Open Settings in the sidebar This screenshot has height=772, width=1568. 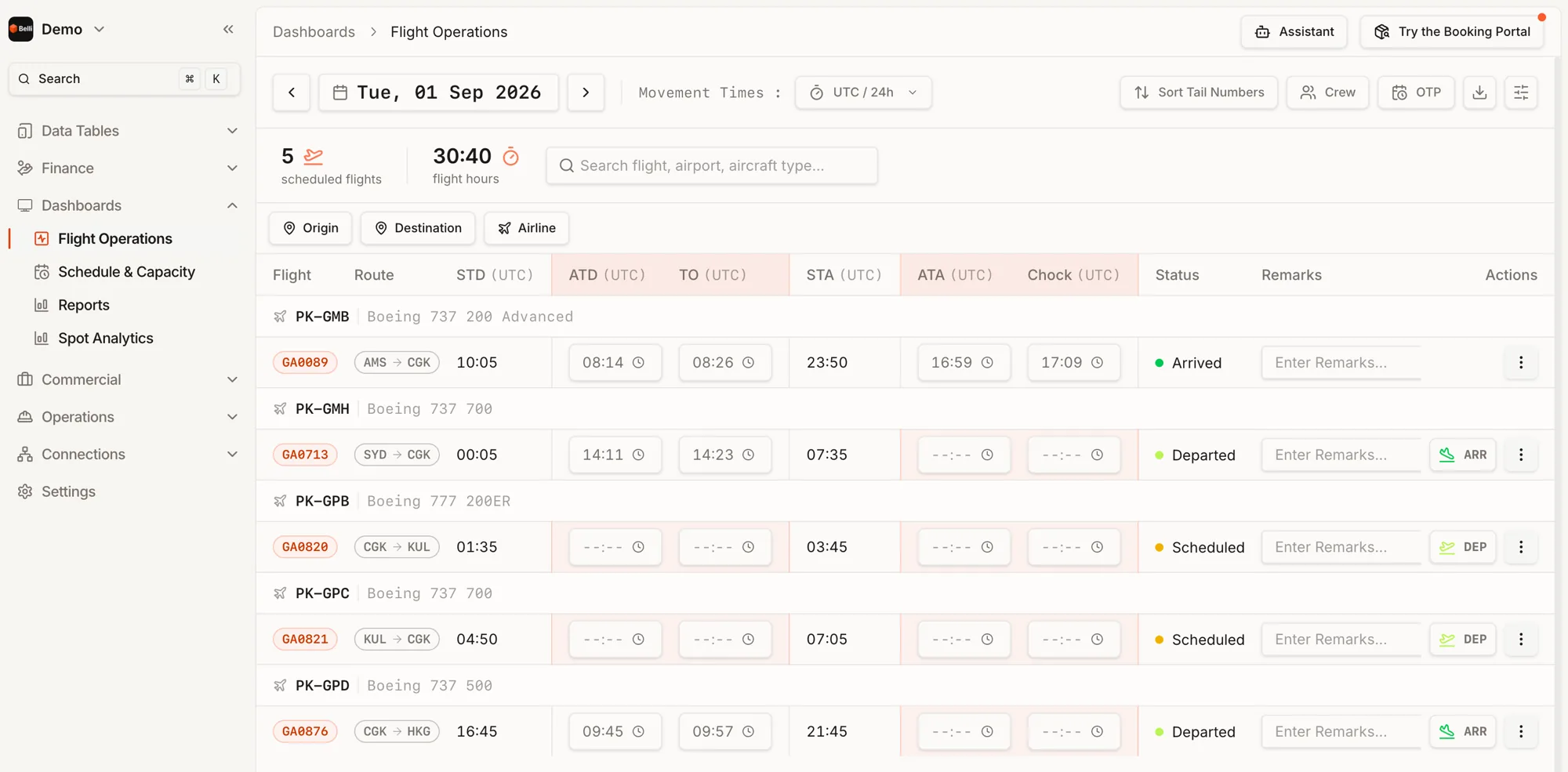pos(127,491)
